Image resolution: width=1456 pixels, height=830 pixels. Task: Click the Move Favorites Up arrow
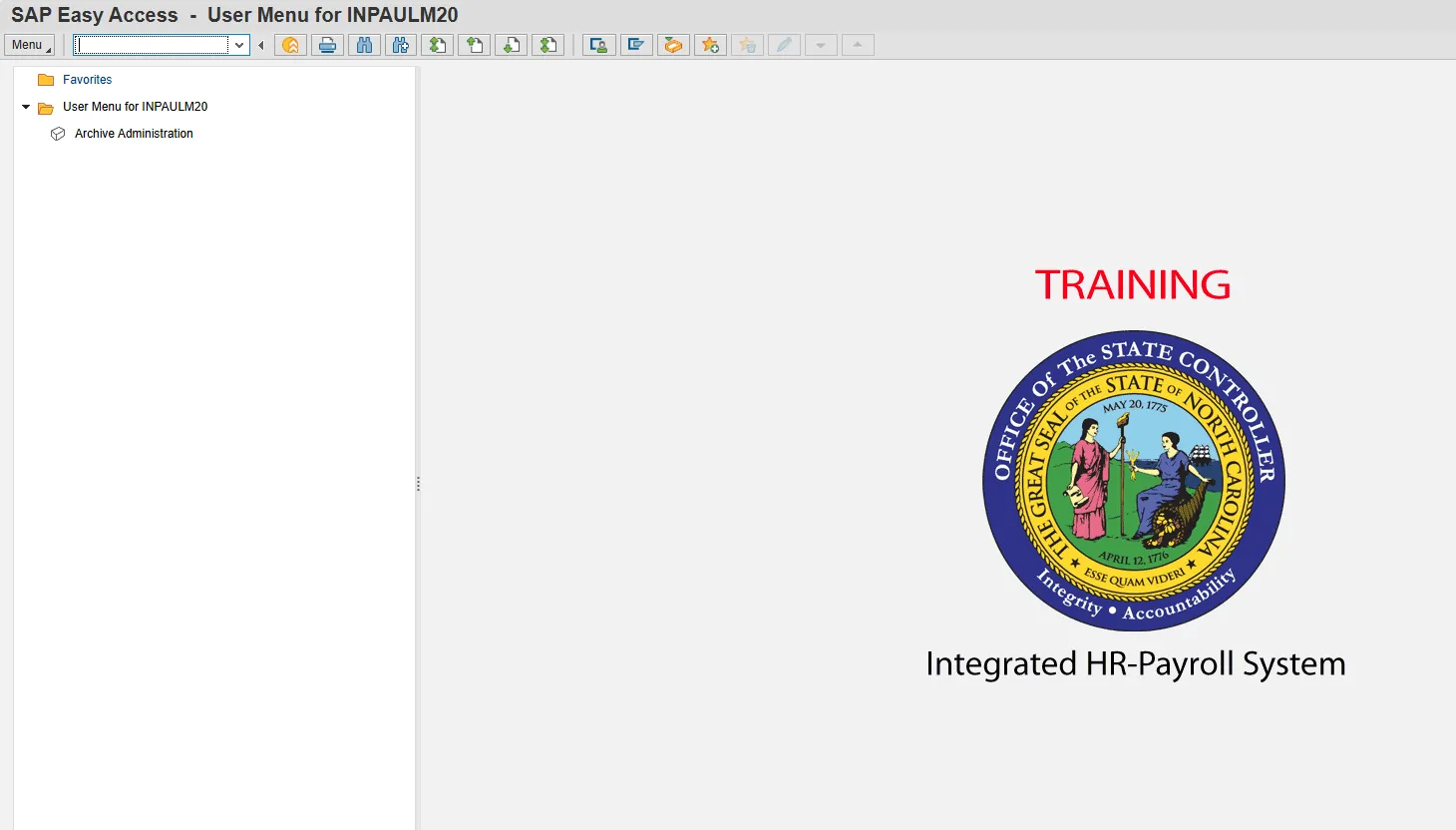coord(858,45)
